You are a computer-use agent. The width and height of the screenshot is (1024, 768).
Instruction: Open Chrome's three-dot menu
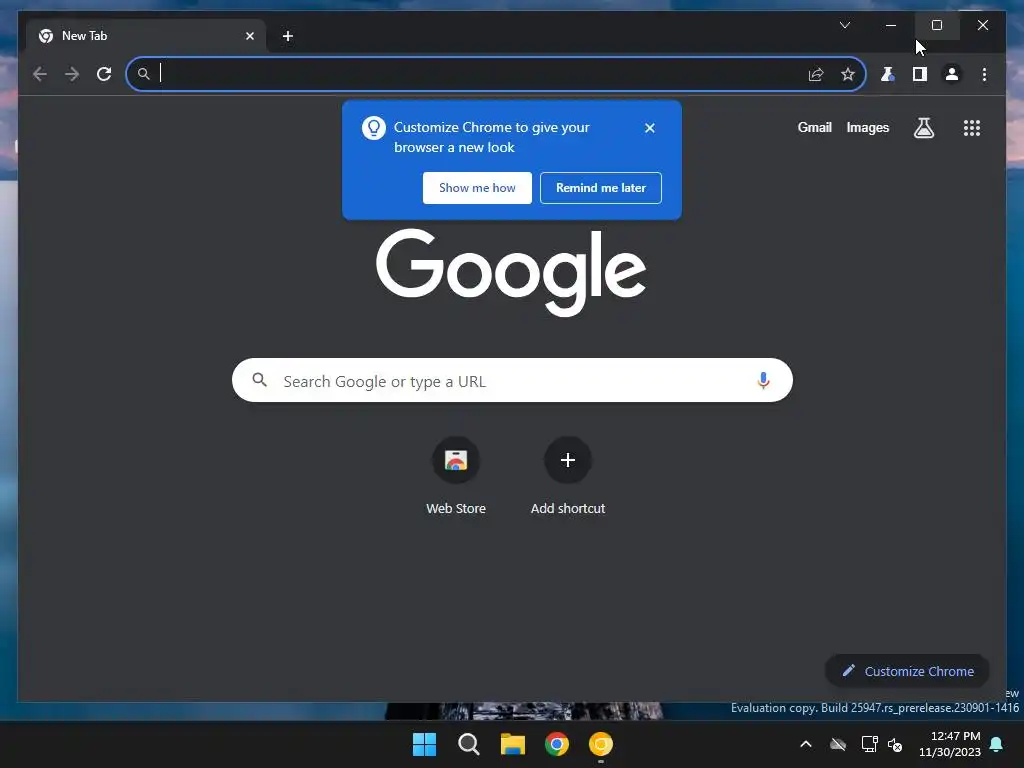pyautogui.click(x=984, y=74)
